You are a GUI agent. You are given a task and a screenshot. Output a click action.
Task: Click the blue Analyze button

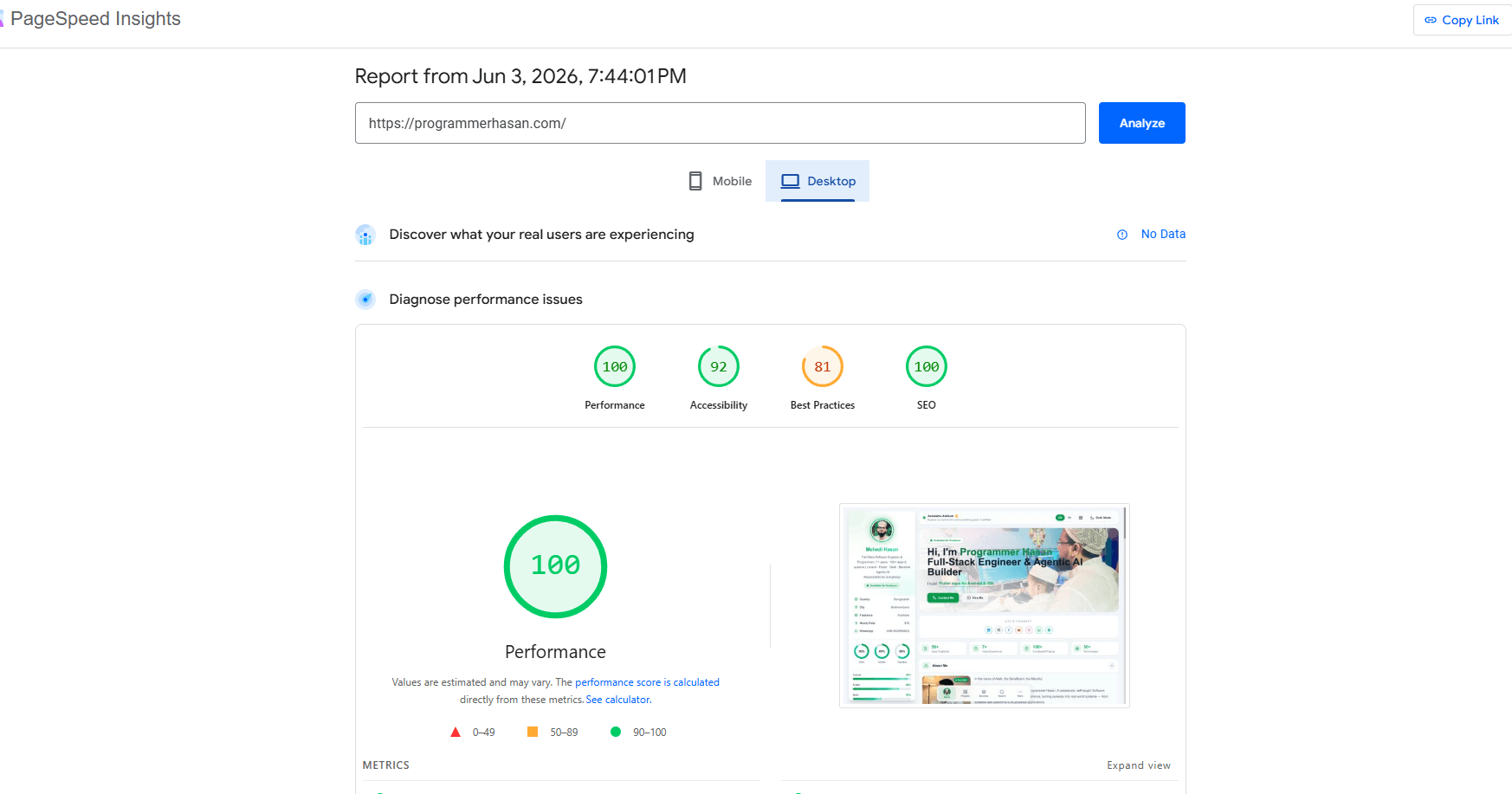coord(1141,123)
